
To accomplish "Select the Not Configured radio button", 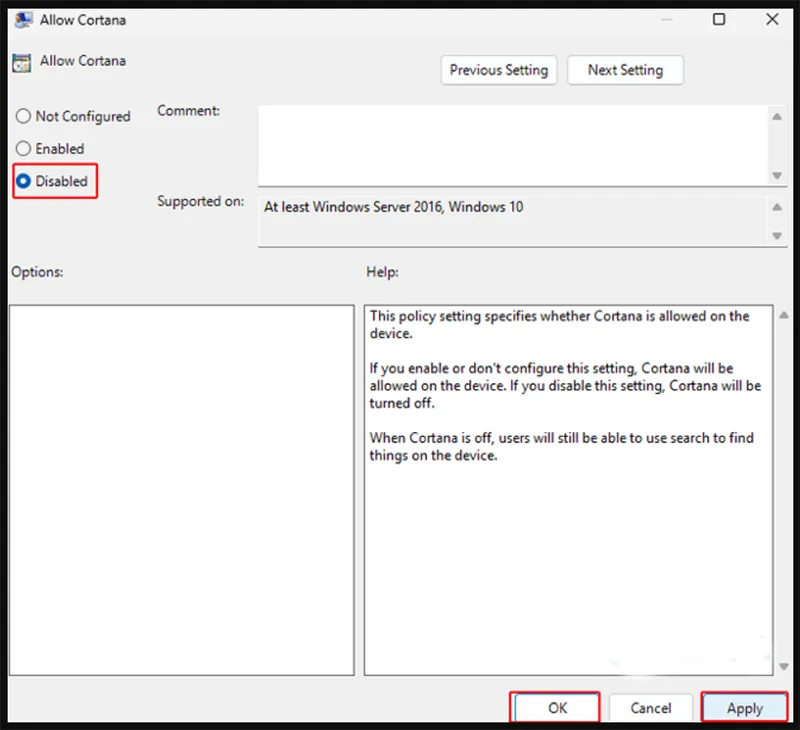I will [x=23, y=116].
